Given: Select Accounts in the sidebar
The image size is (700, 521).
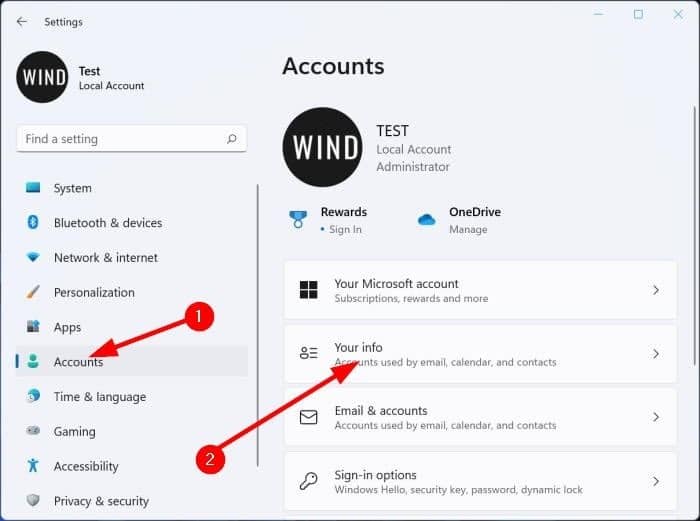Looking at the screenshot, I should click(x=132, y=361).
